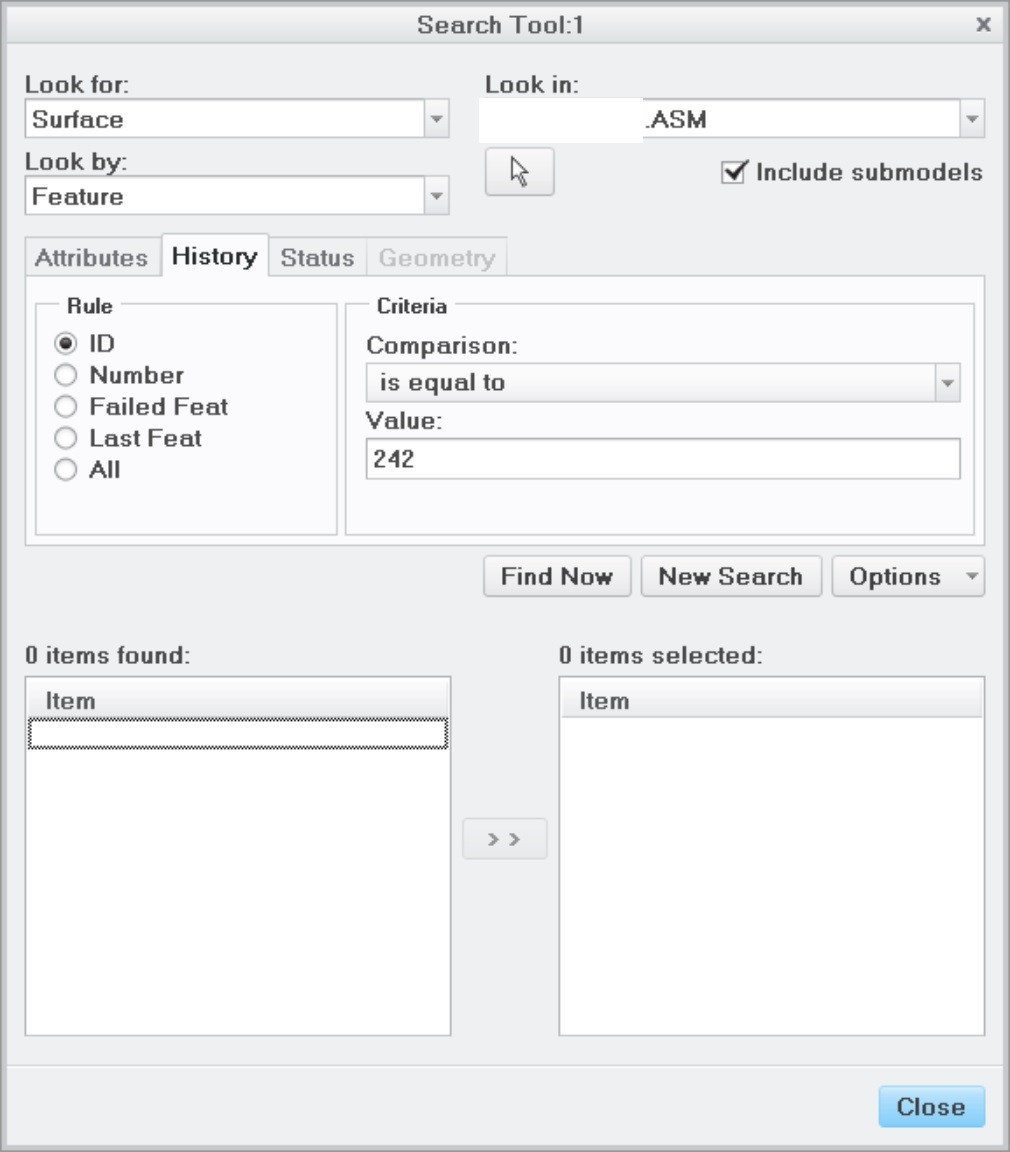1010x1152 pixels.
Task: Switch to the Status tab
Action: click(318, 256)
